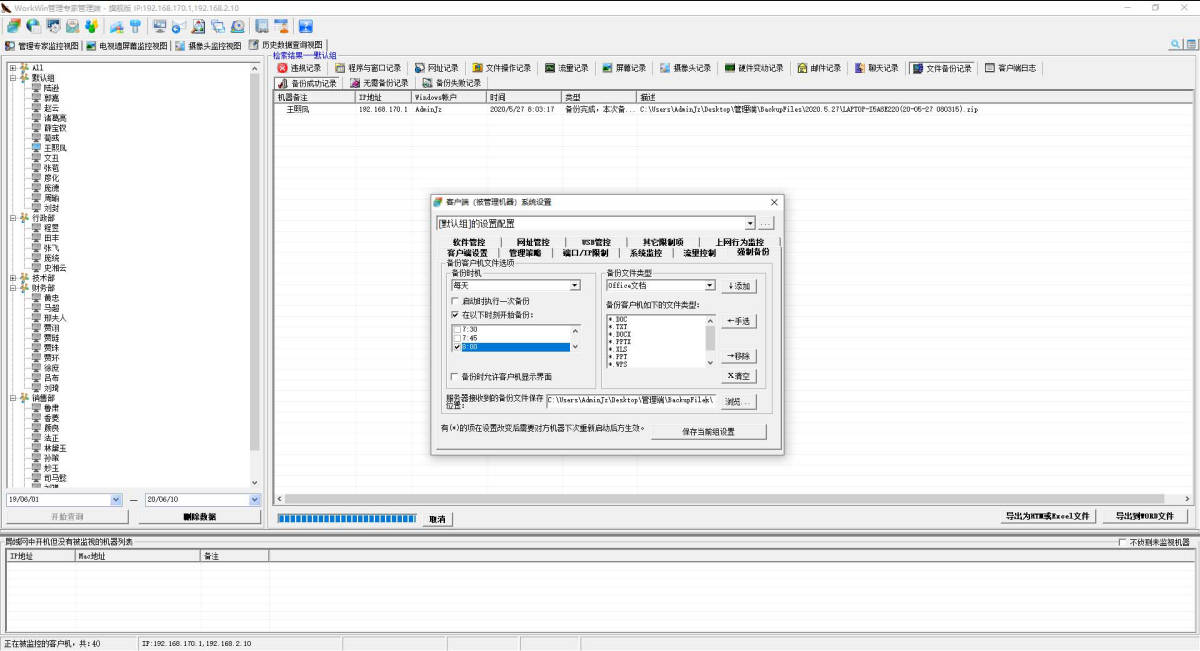Uncheck 在以下时刻开始备份 option

[456, 314]
